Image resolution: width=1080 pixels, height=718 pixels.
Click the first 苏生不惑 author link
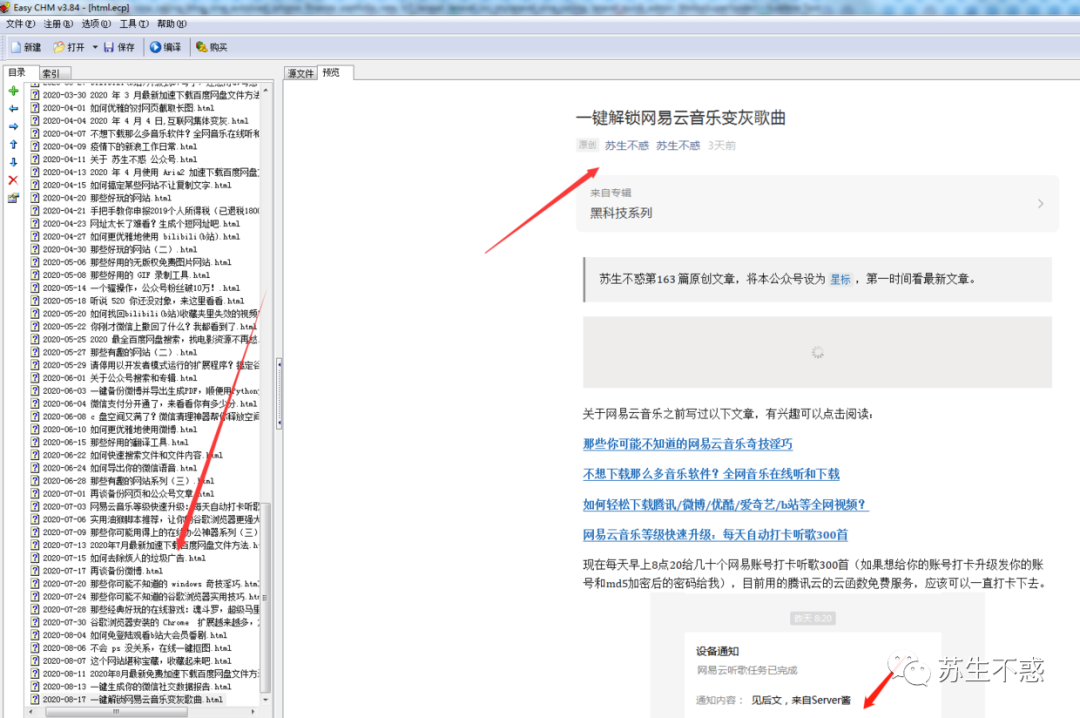tap(627, 145)
